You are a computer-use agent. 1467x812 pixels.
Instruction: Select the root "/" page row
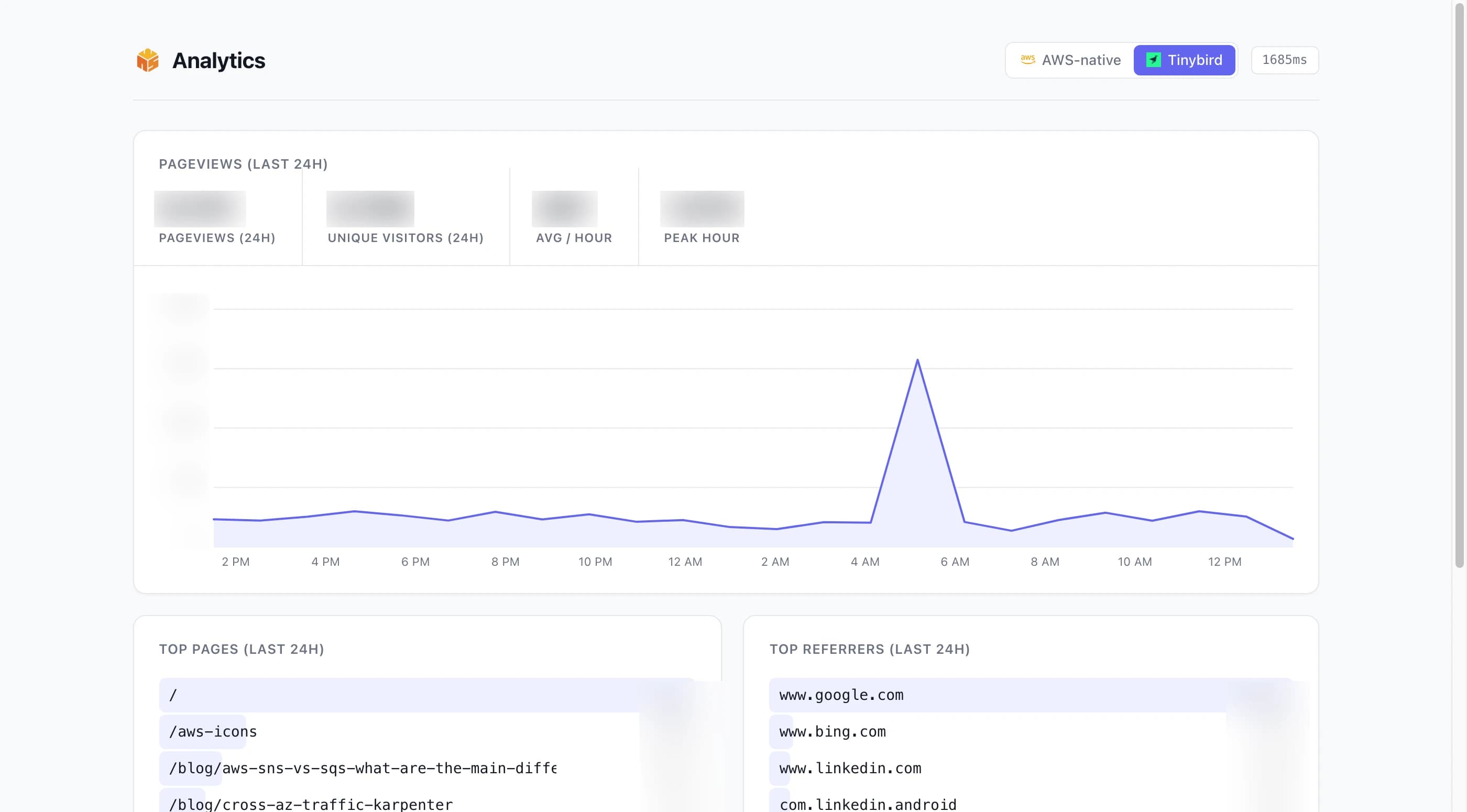coord(427,695)
